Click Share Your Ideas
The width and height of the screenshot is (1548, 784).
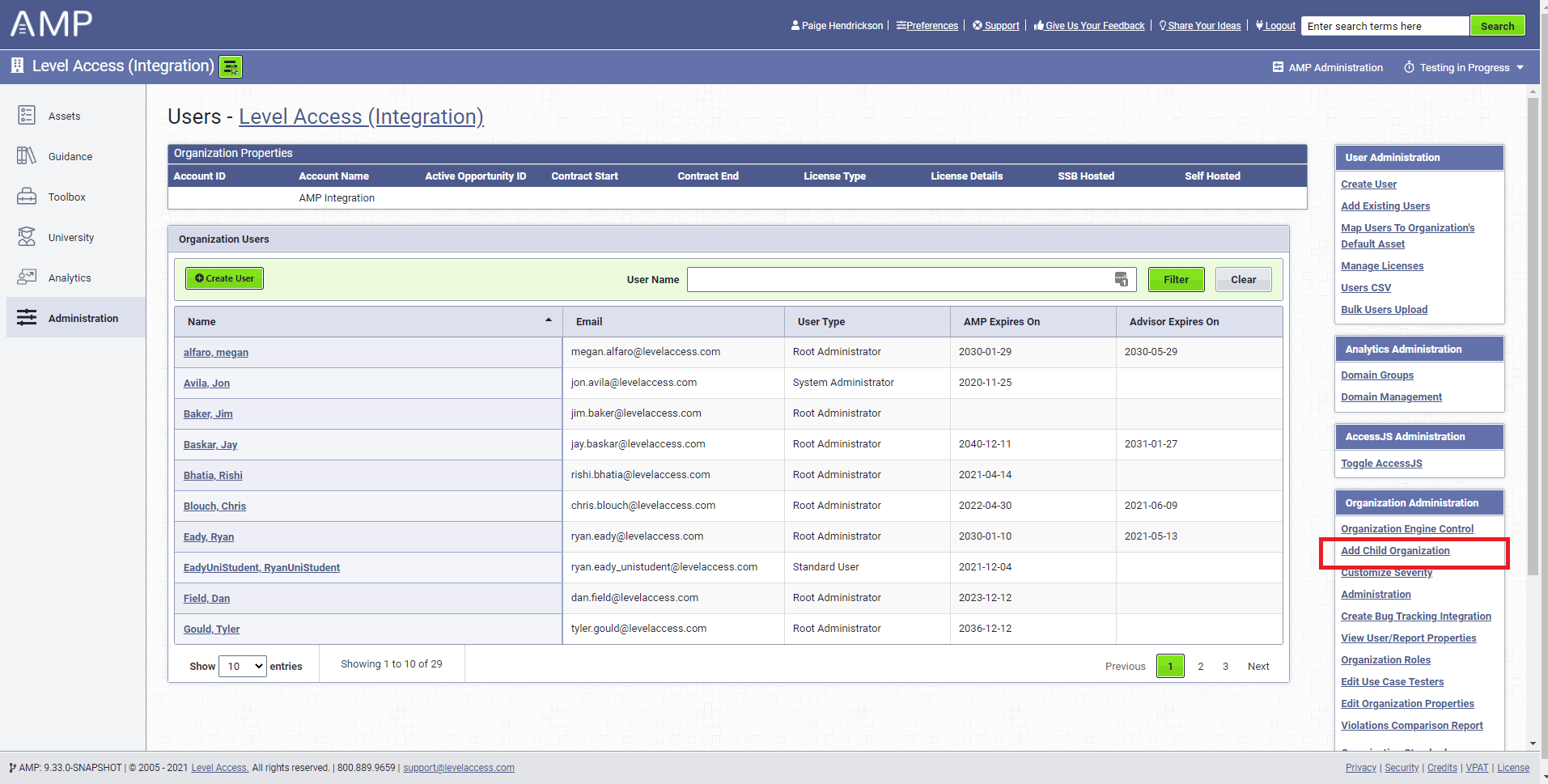click(1200, 26)
